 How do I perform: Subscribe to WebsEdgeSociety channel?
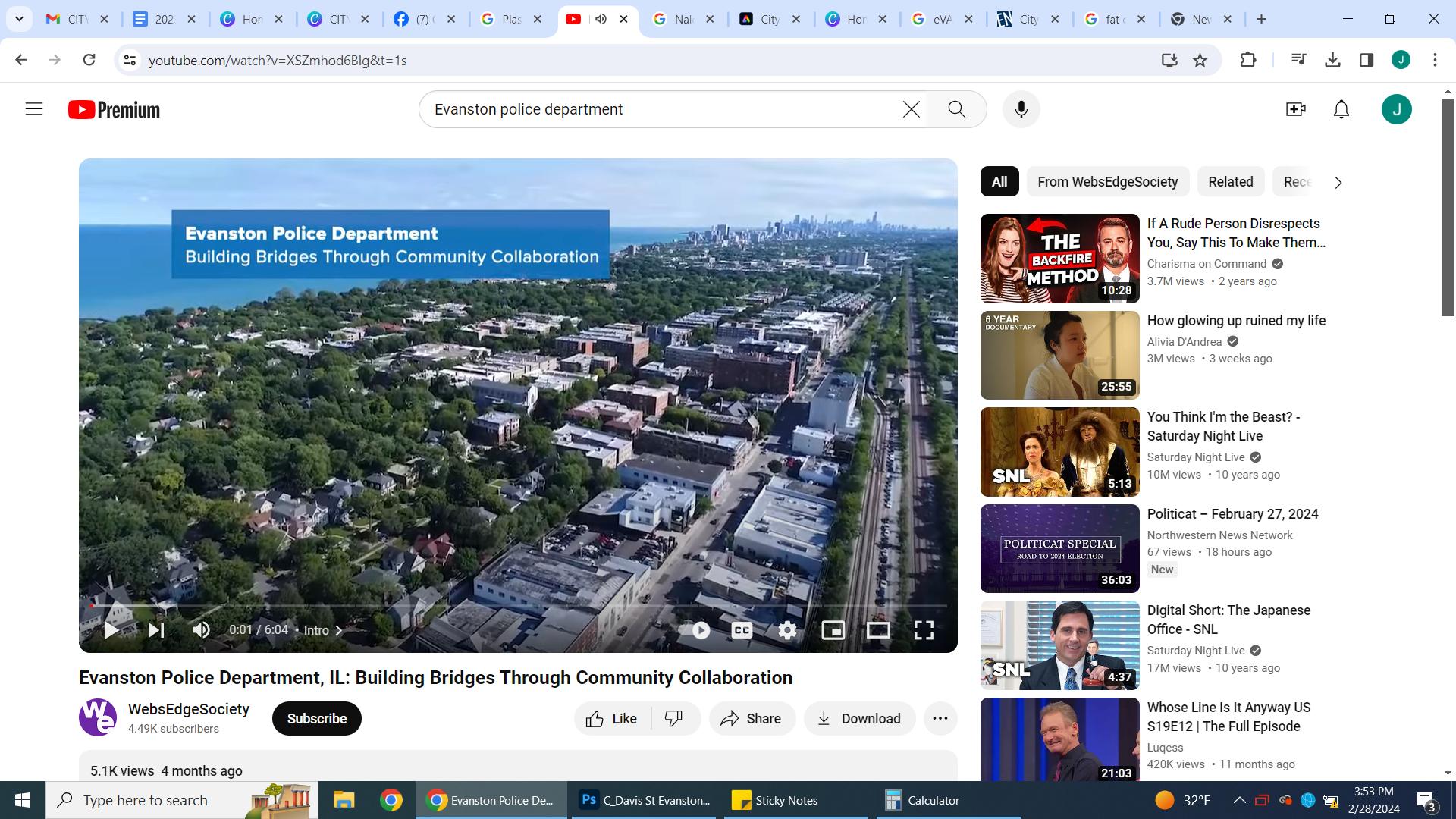[x=316, y=718]
